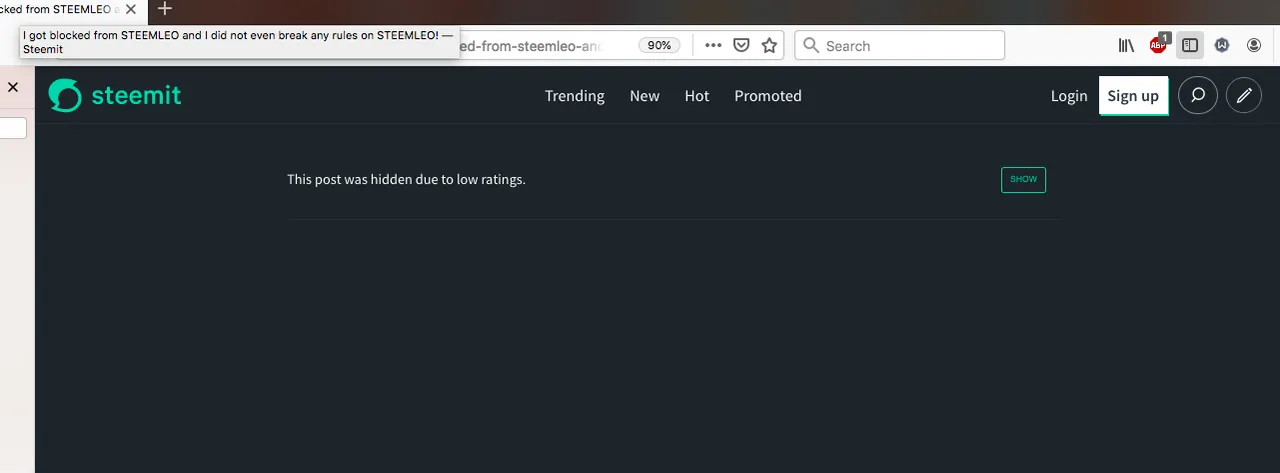This screenshot has width=1280, height=473.
Task: Open the New posts tab
Action: coord(644,96)
